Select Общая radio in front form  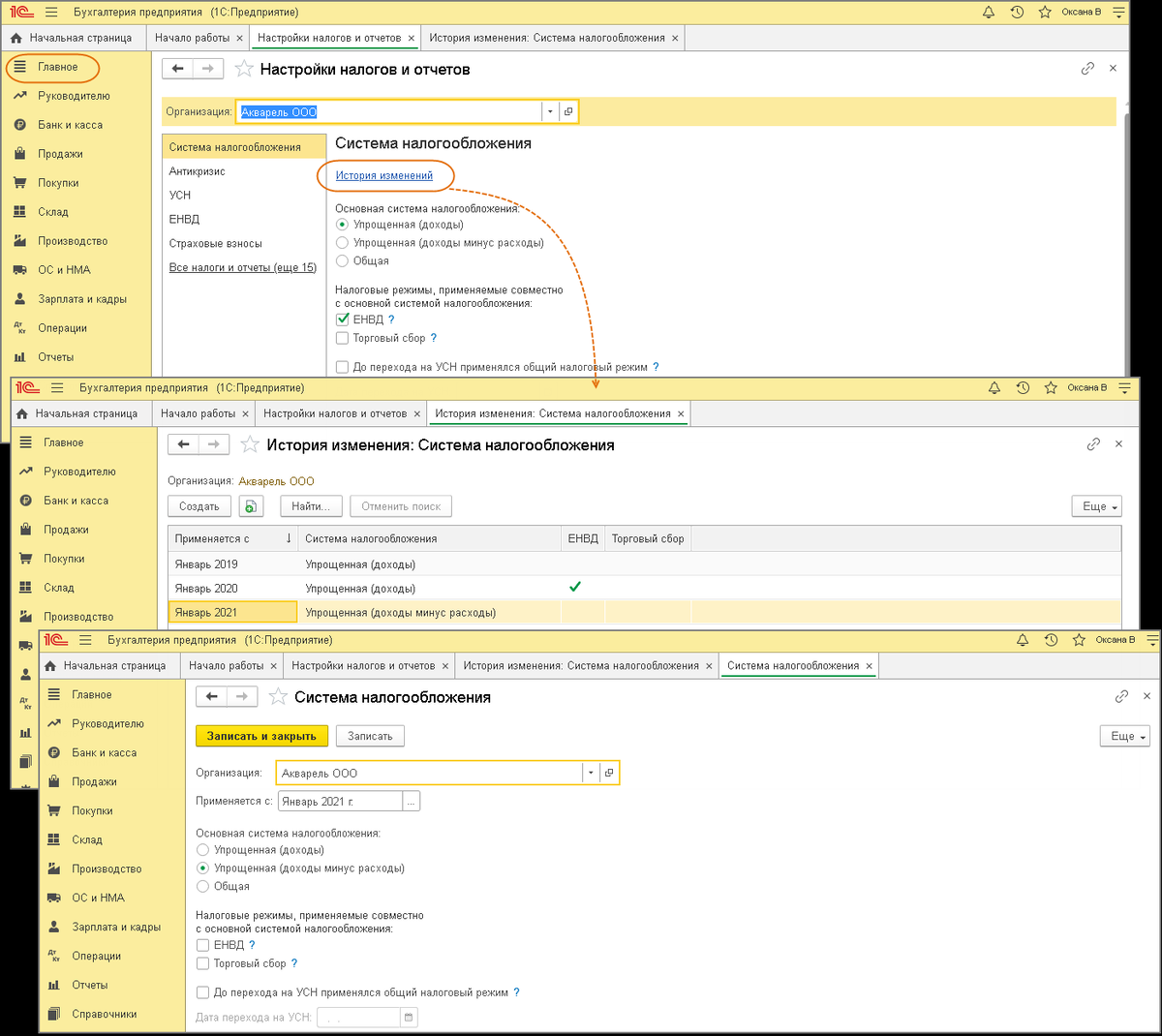202,886
